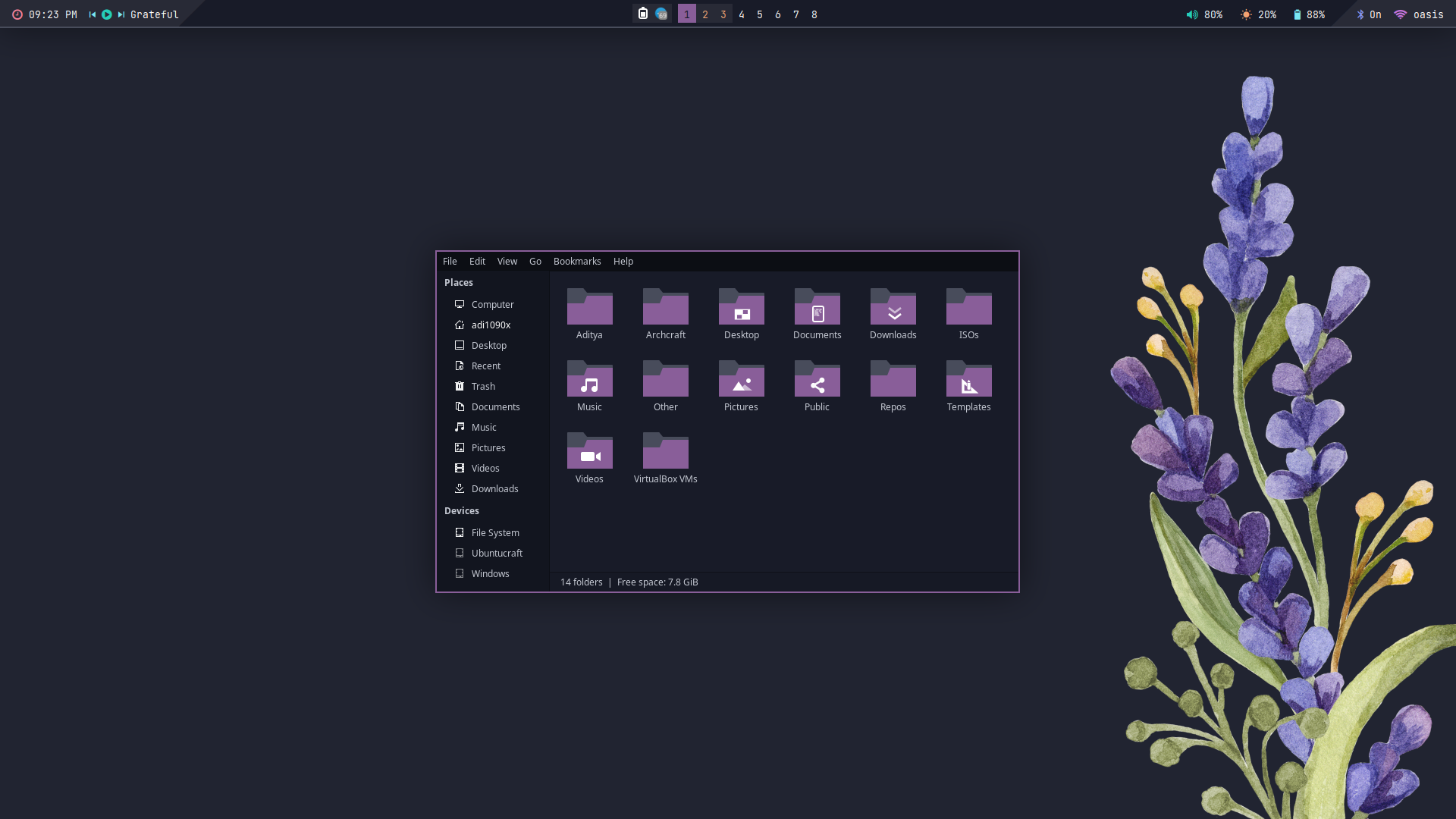This screenshot has width=1456, height=819.
Task: Click Trash in the Places sidebar
Action: tap(483, 386)
